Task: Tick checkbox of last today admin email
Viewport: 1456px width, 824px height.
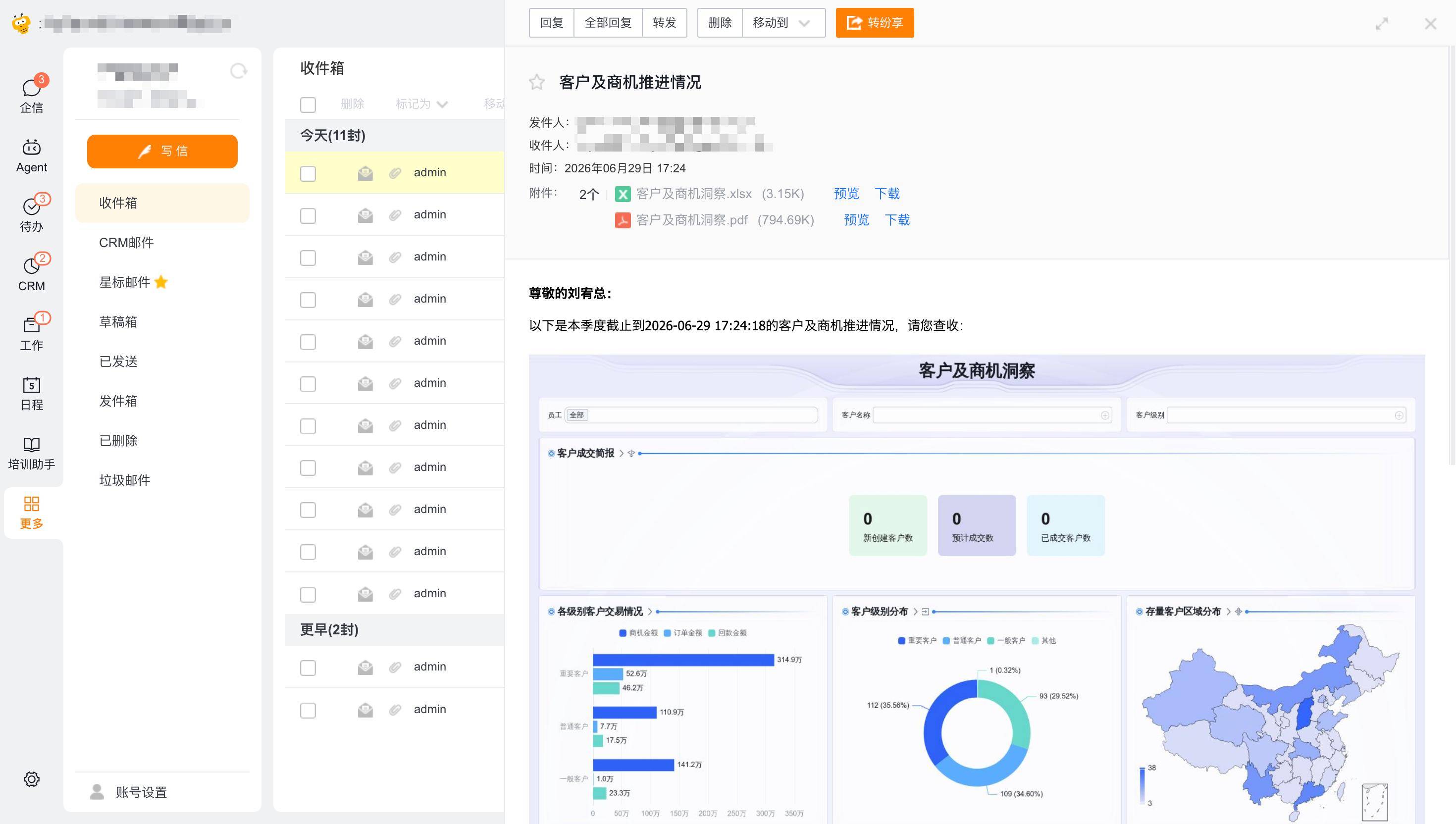Action: (x=308, y=594)
